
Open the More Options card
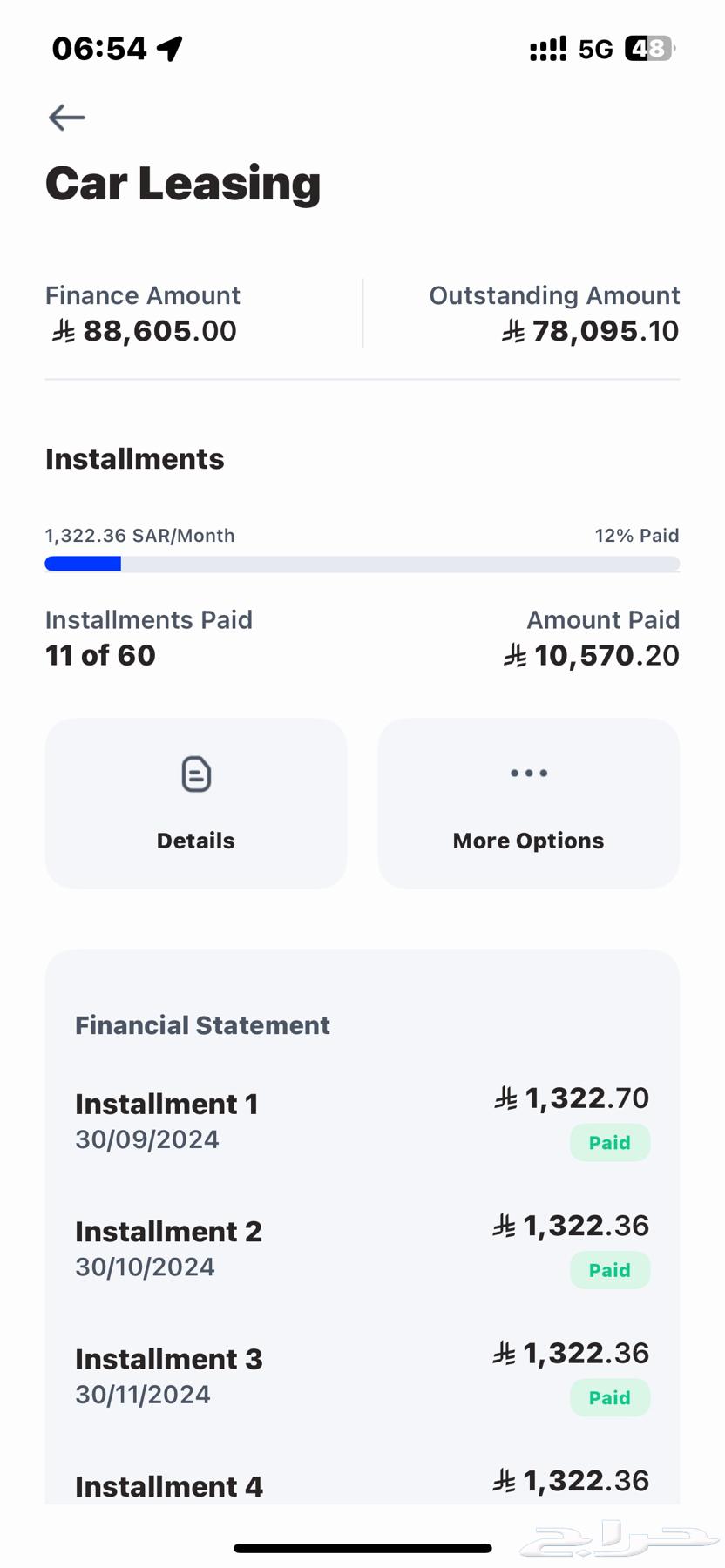(x=529, y=803)
